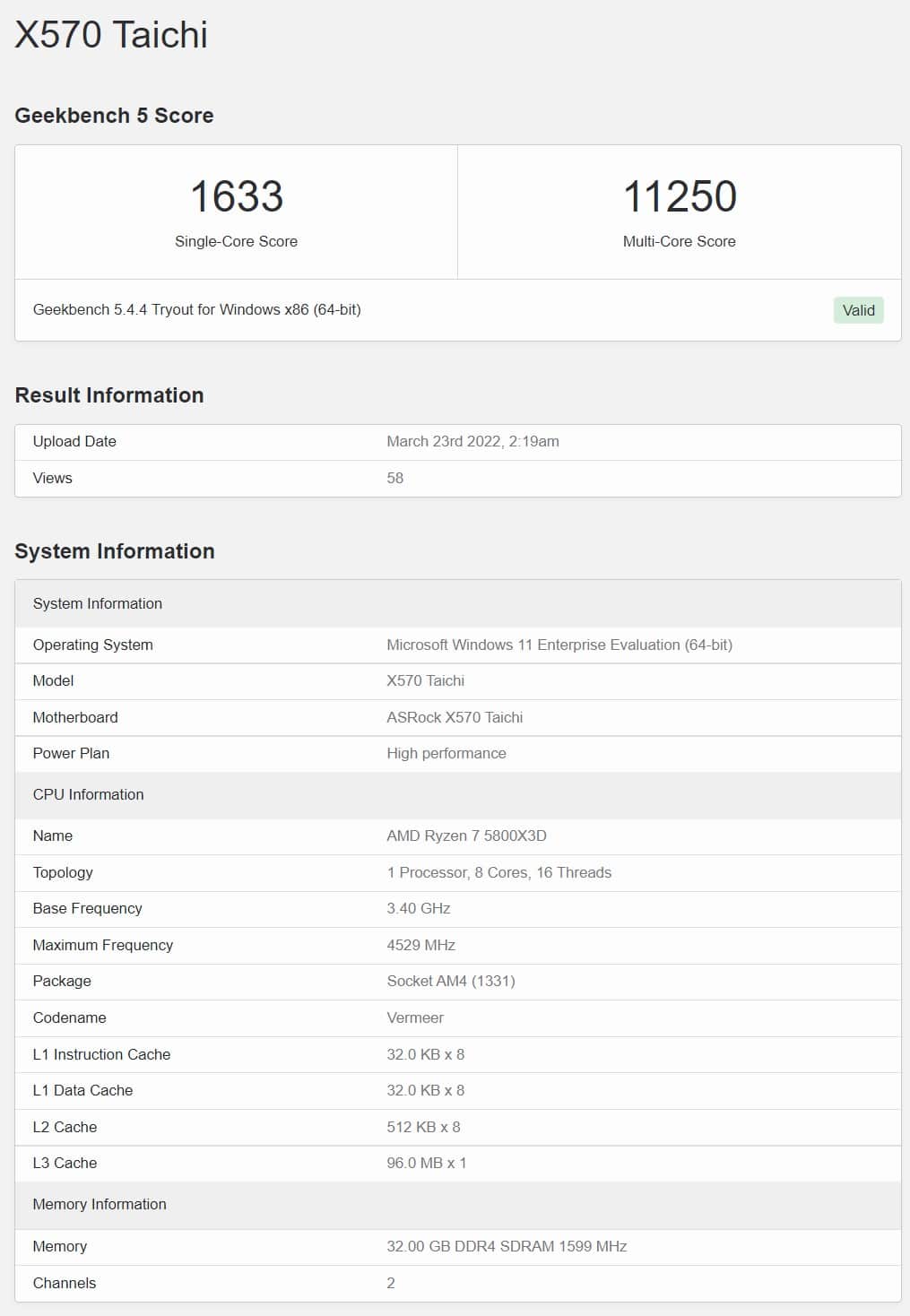Click the L1 Instruction Cache label
This screenshot has width=910, height=1316.
[x=101, y=1054]
